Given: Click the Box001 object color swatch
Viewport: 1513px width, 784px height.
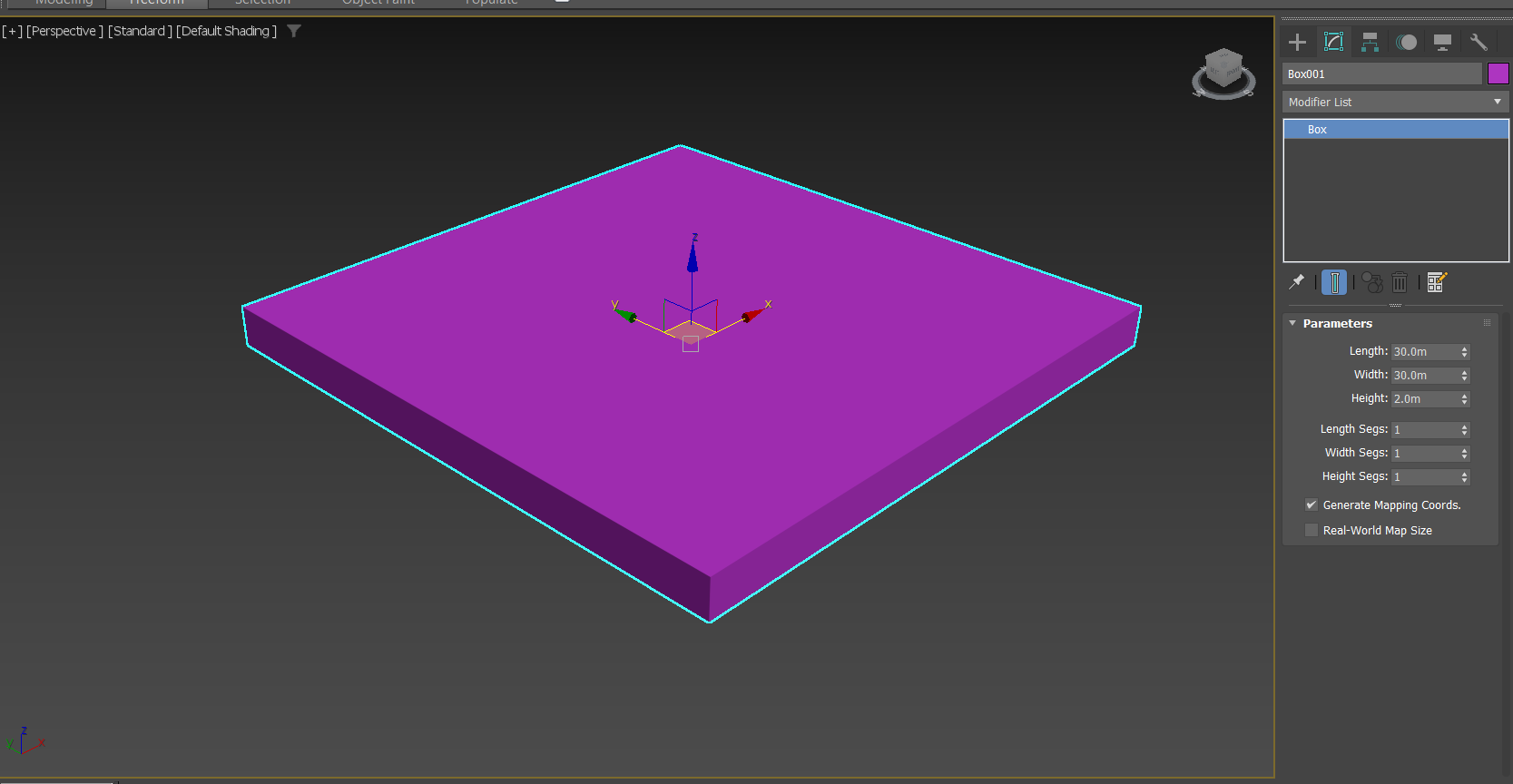Looking at the screenshot, I should [1498, 73].
